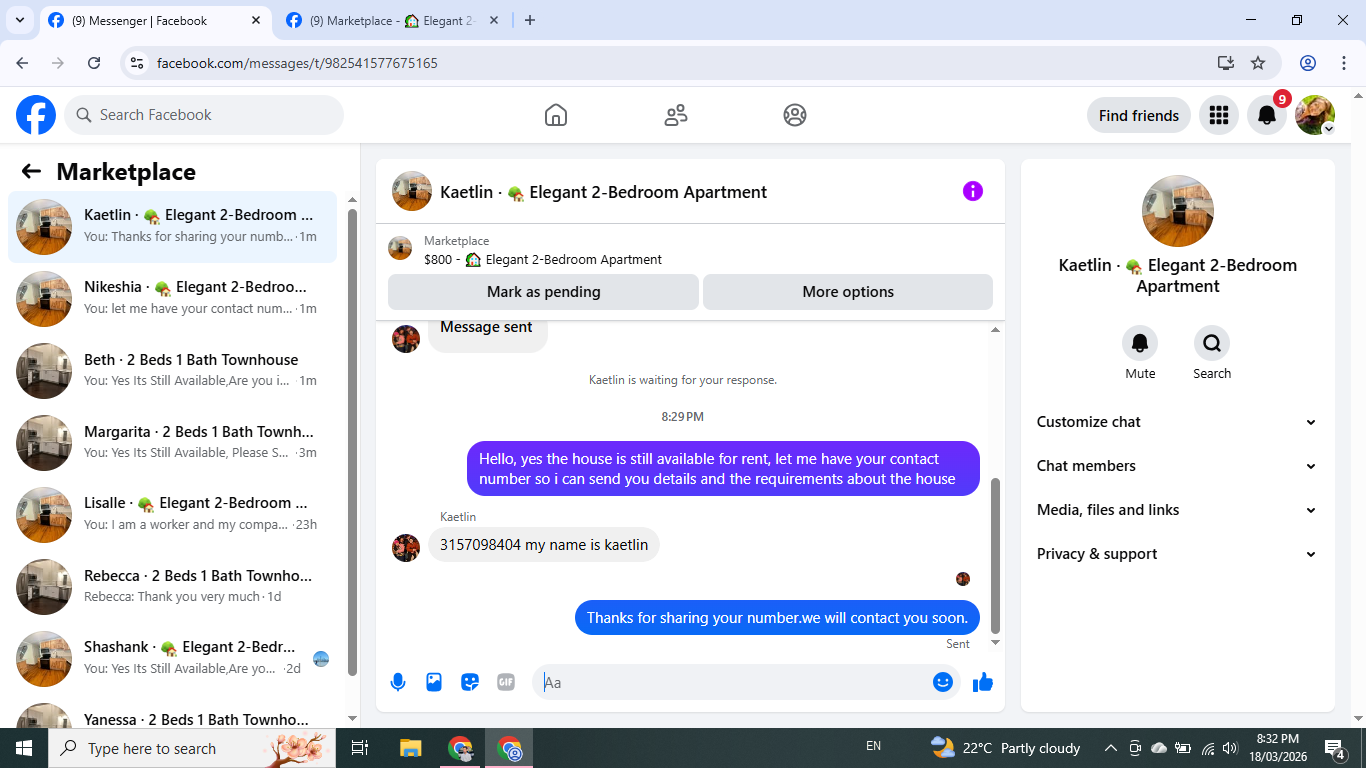The height and width of the screenshot is (768, 1366).
Task: Switch to the Marketplace Elegant browser tab
Action: point(392,20)
